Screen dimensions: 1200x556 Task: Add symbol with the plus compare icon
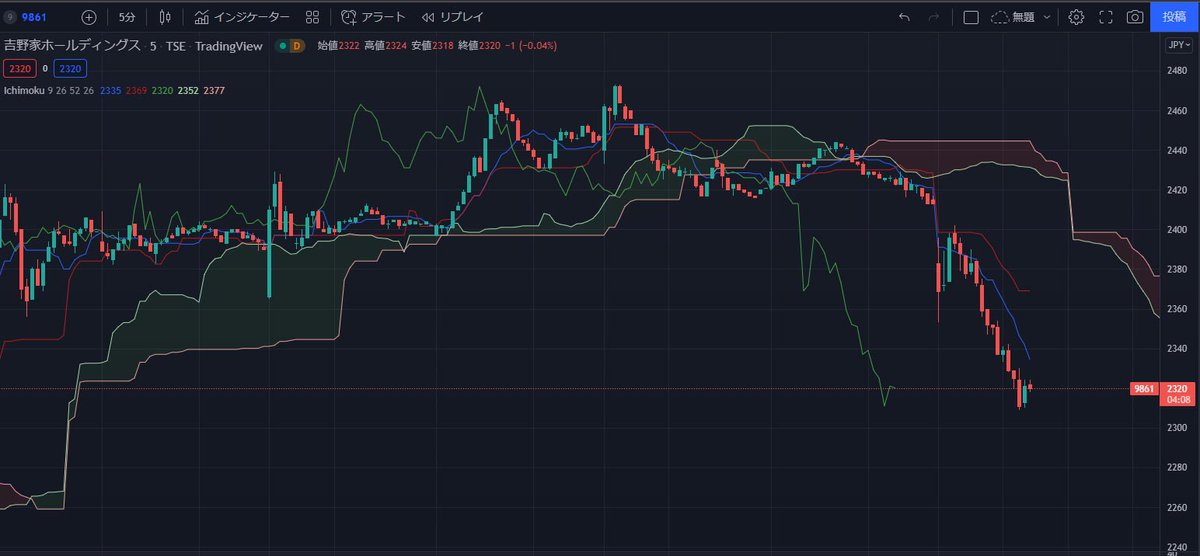(x=89, y=17)
